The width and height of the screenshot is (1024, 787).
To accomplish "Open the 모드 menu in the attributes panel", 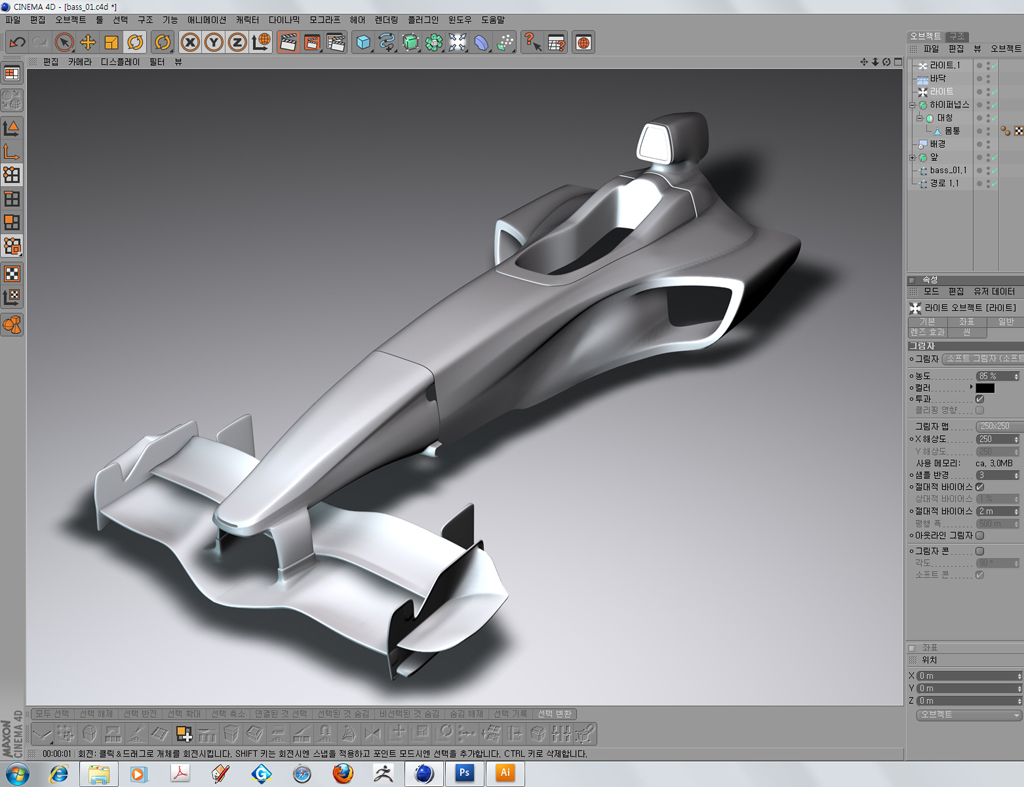I will click(931, 291).
